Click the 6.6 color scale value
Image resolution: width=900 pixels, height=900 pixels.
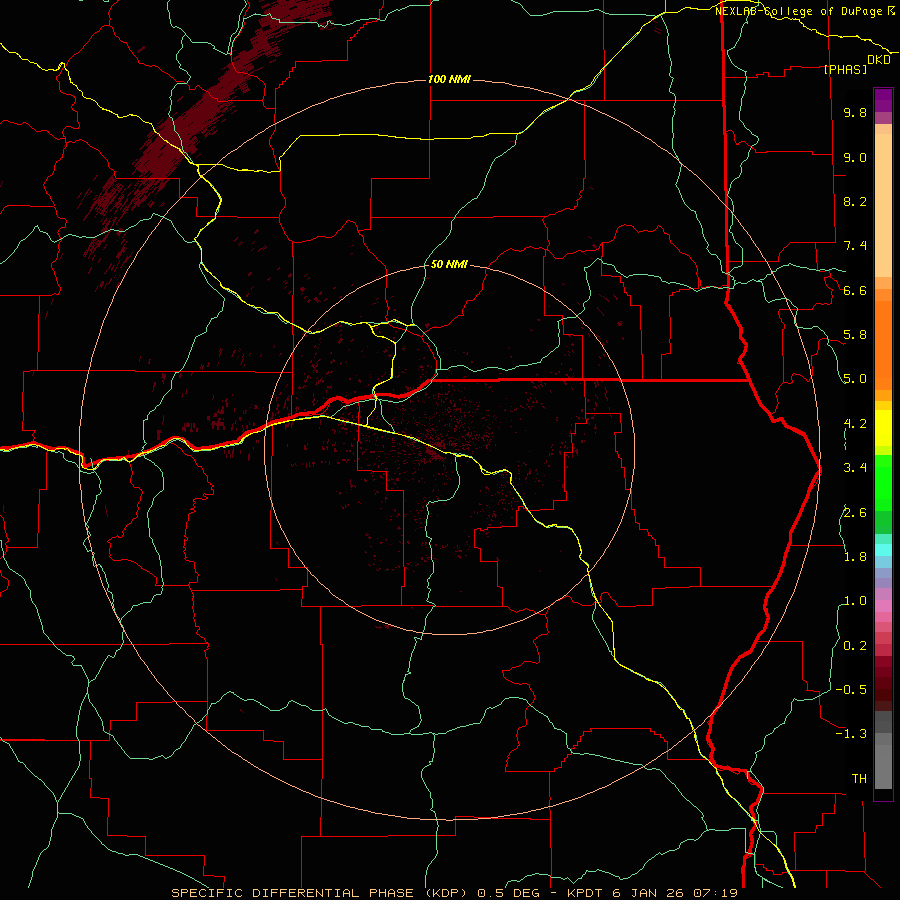[x=855, y=290]
